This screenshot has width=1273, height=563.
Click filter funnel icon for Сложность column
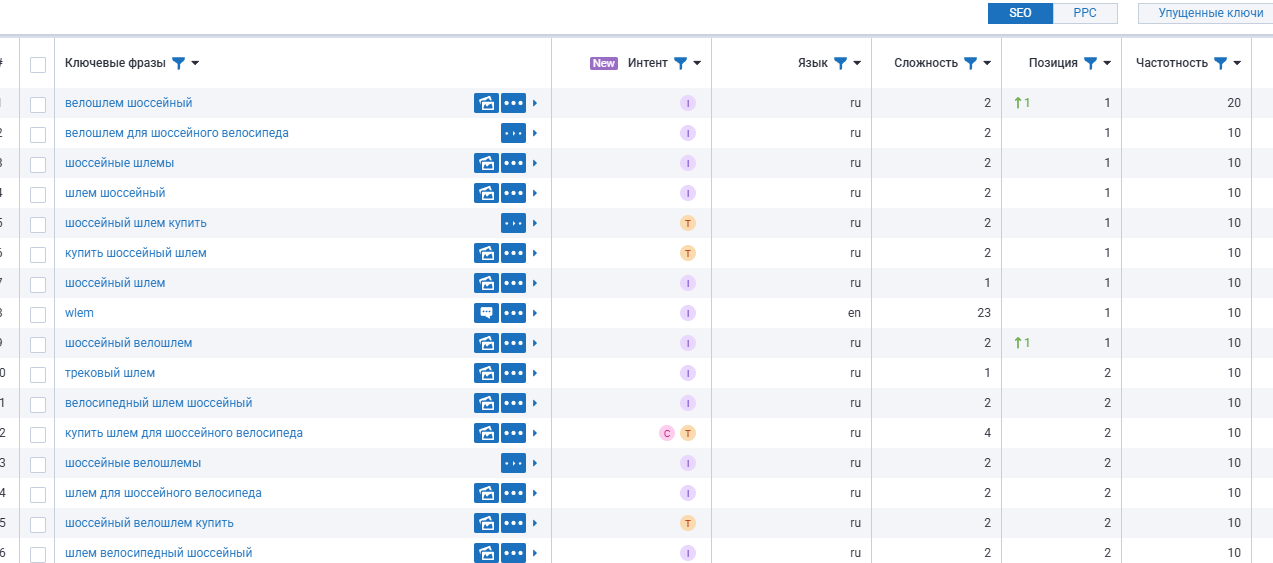pos(969,63)
